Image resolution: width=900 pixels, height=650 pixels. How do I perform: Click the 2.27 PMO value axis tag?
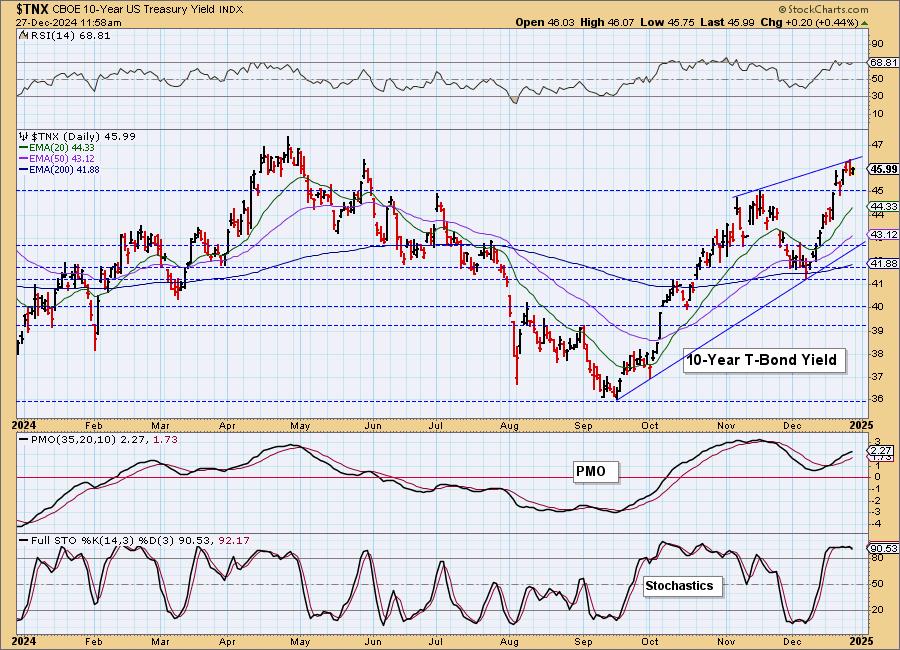coord(880,451)
